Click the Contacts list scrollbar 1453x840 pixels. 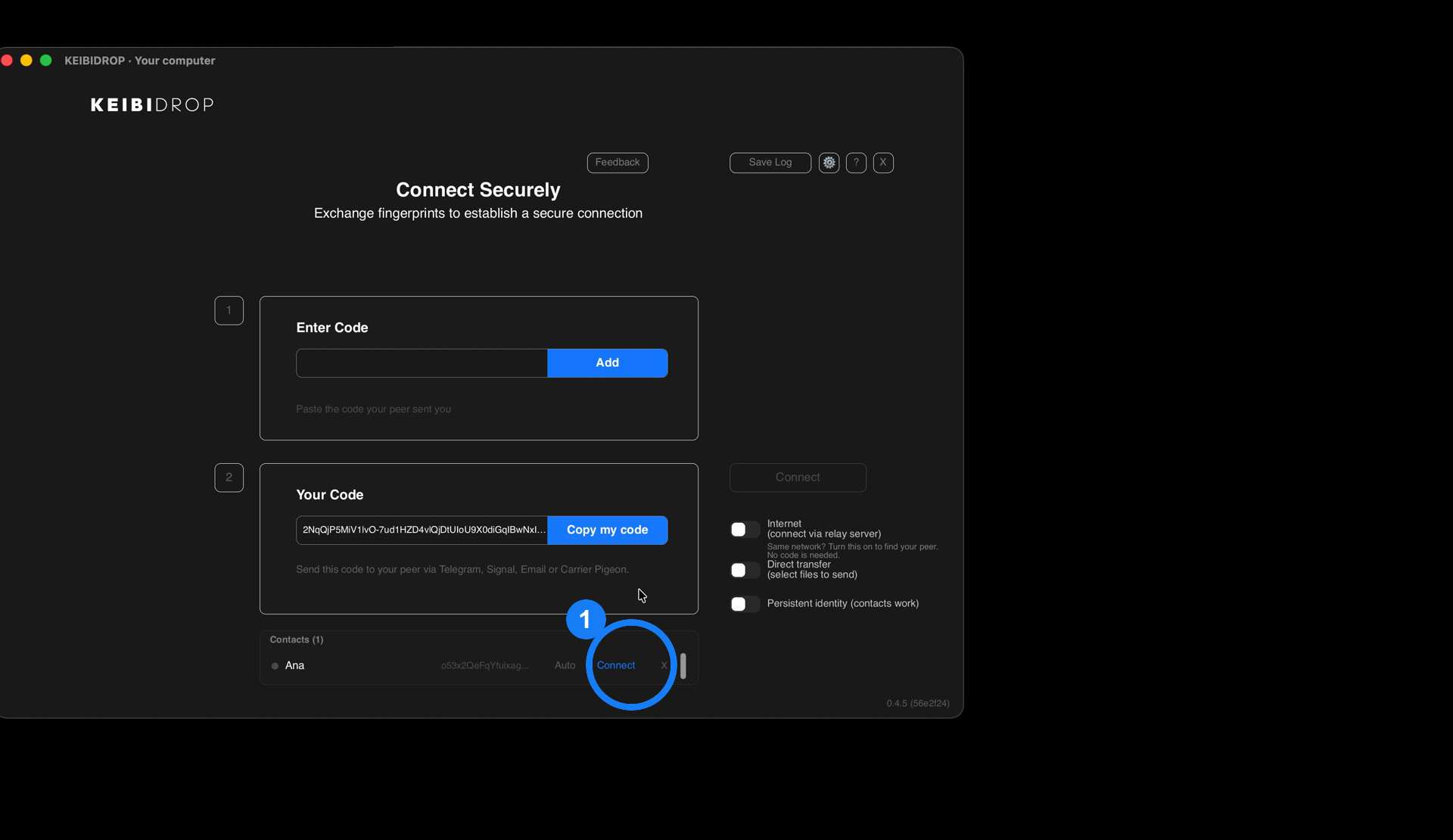point(683,666)
